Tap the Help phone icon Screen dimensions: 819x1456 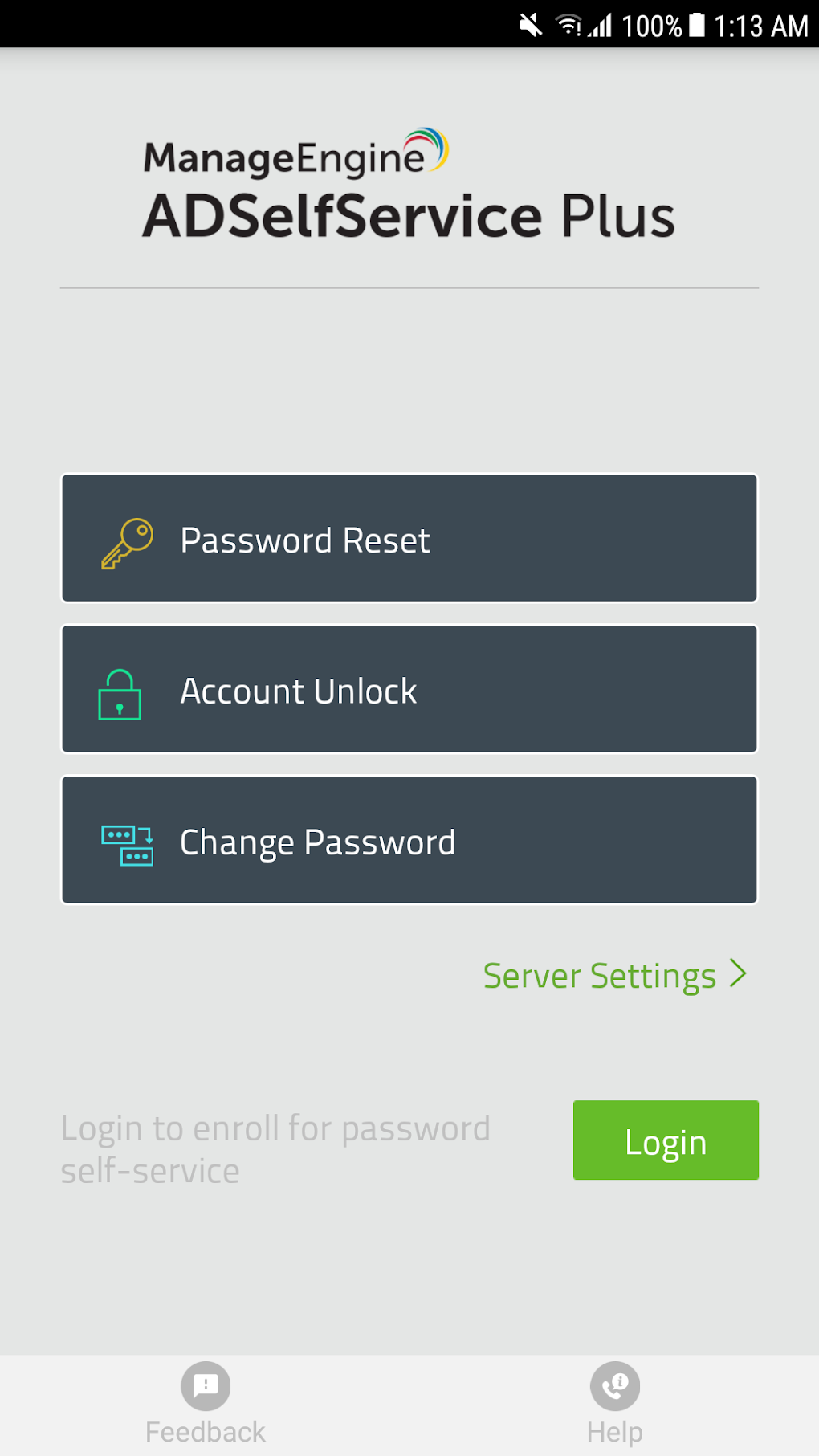[614, 1386]
